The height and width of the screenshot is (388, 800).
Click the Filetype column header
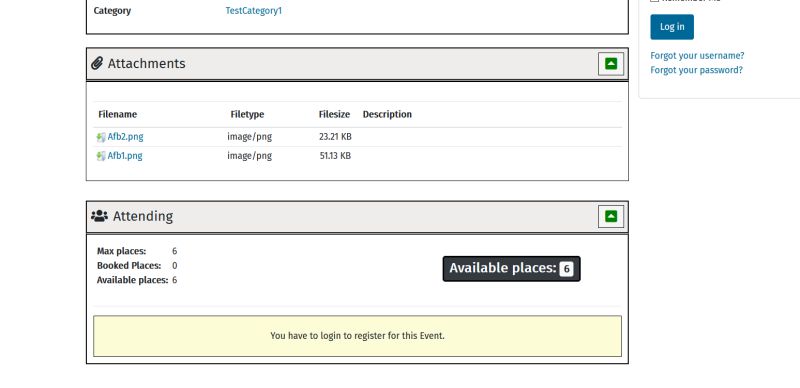pos(247,114)
